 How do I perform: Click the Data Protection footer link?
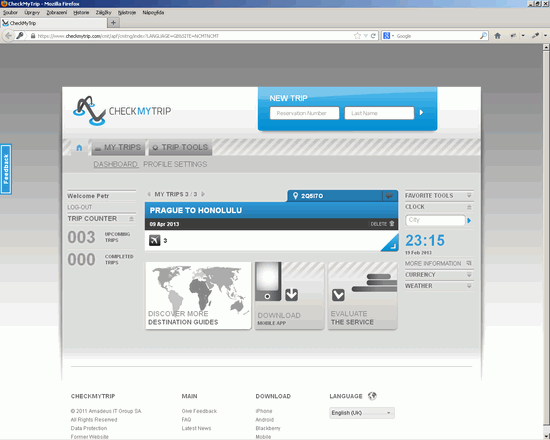[89, 428]
